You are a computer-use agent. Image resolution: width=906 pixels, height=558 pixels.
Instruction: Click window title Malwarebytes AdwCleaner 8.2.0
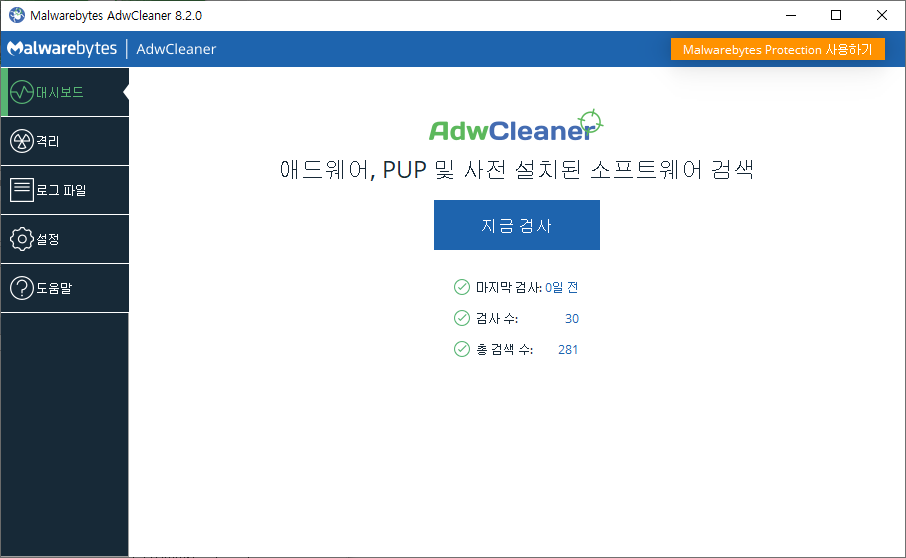(116, 16)
